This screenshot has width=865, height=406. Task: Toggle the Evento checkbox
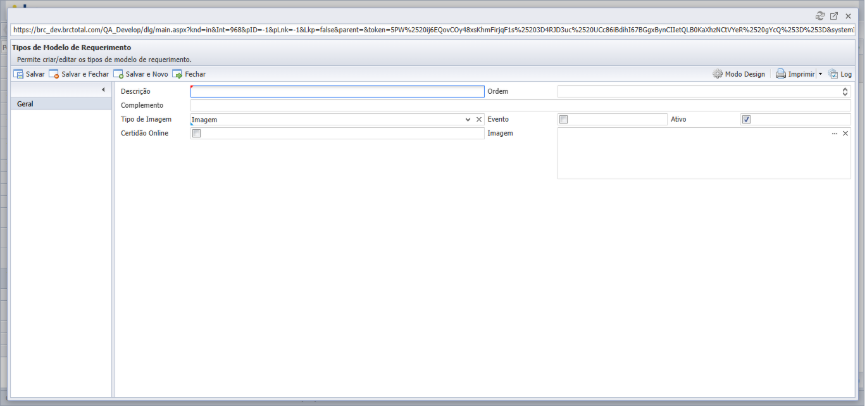tap(563, 119)
